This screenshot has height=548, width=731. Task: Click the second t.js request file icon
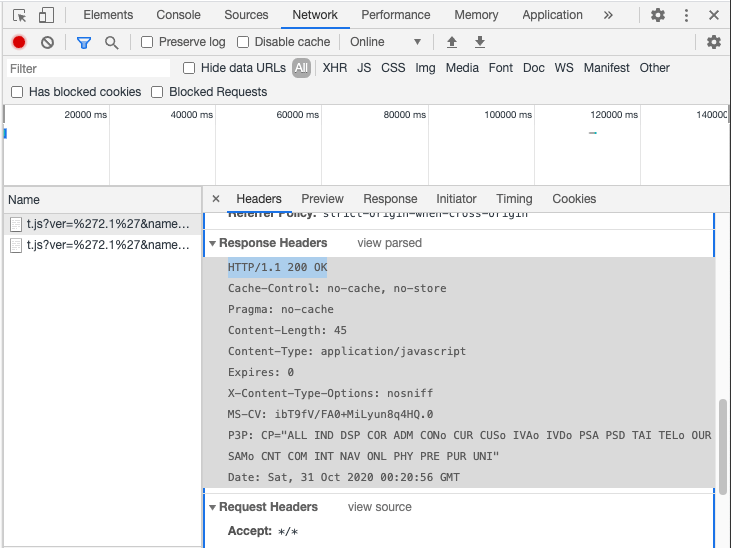click(x=16, y=245)
